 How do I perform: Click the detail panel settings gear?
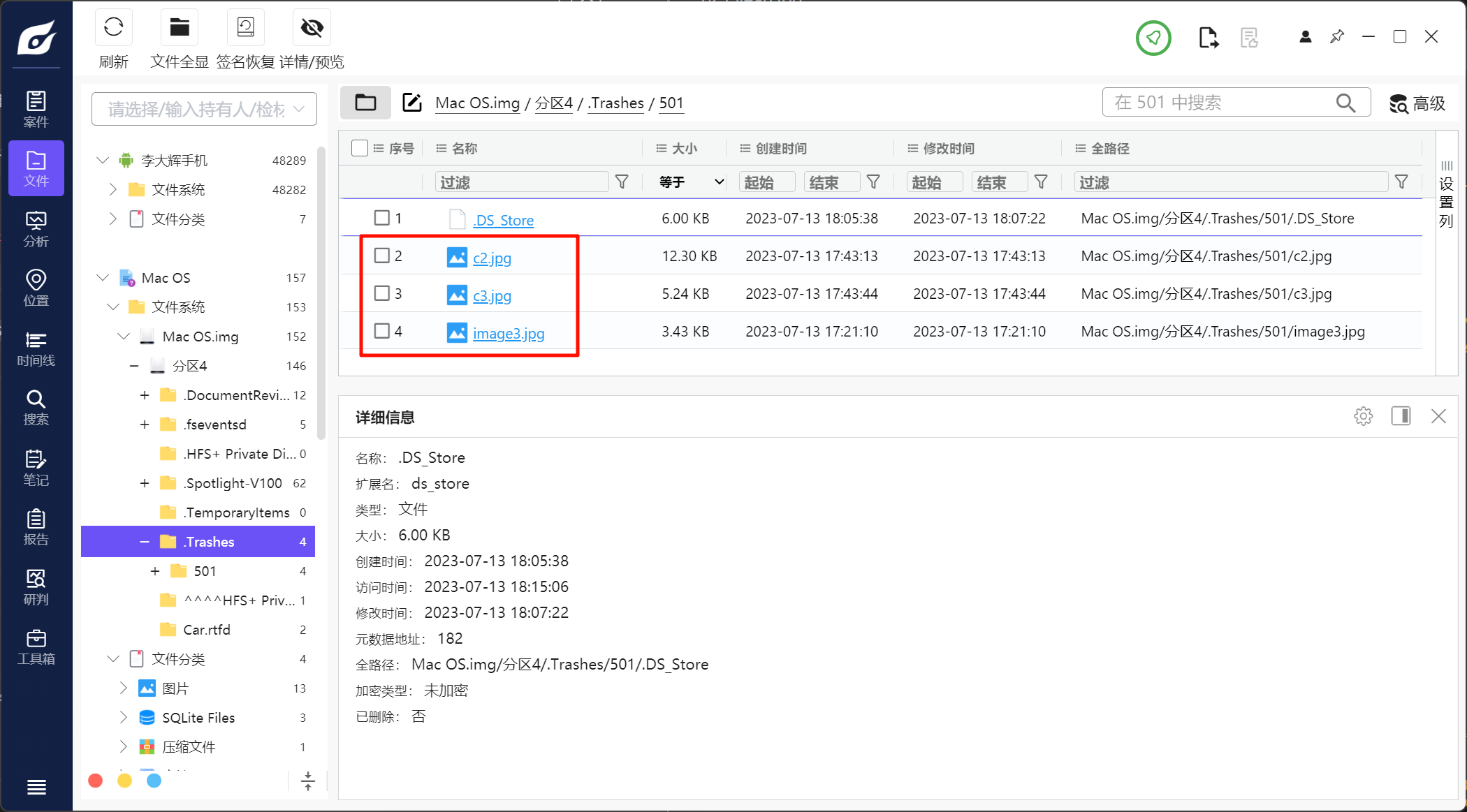pyautogui.click(x=1363, y=416)
